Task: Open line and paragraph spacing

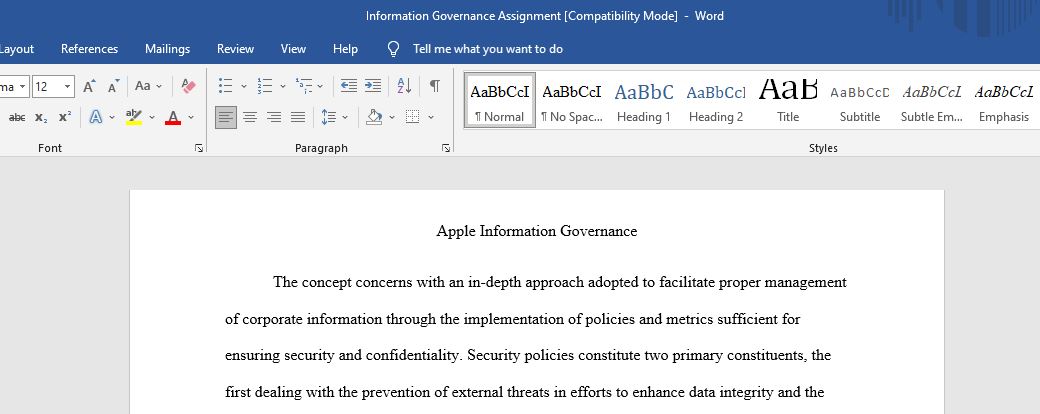Action: pos(328,117)
